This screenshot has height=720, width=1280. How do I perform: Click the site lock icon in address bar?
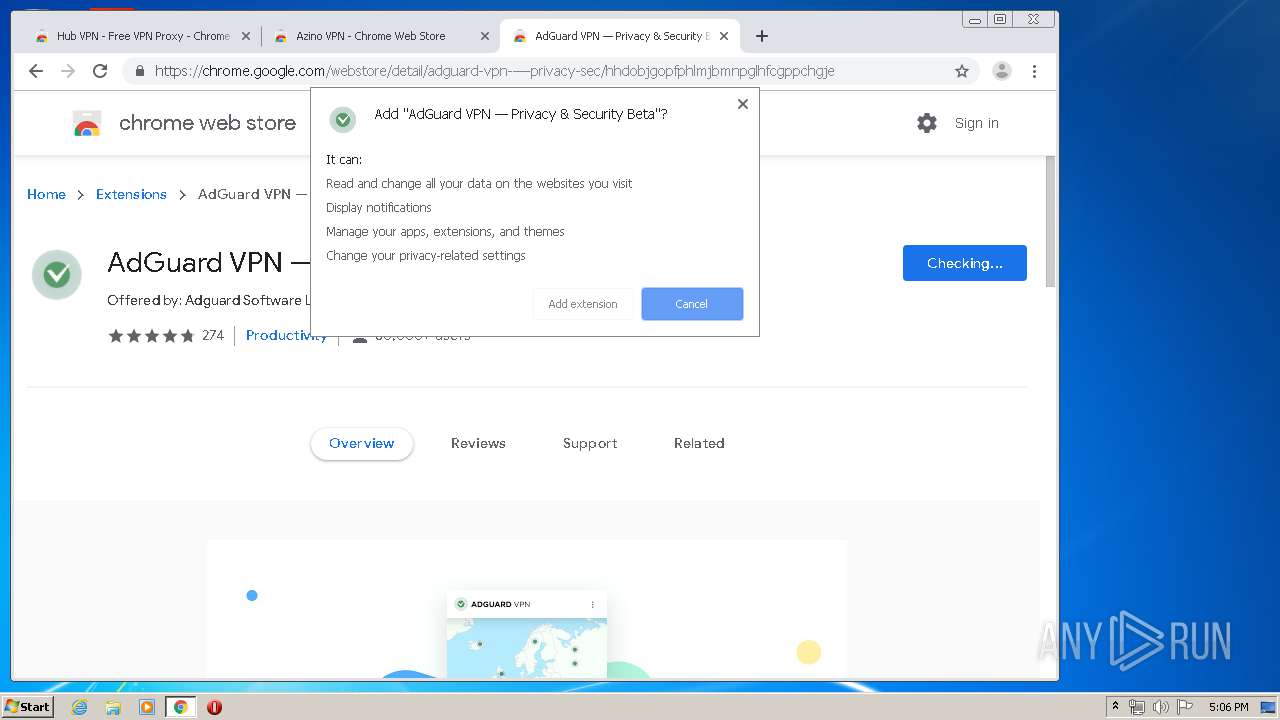(140, 71)
